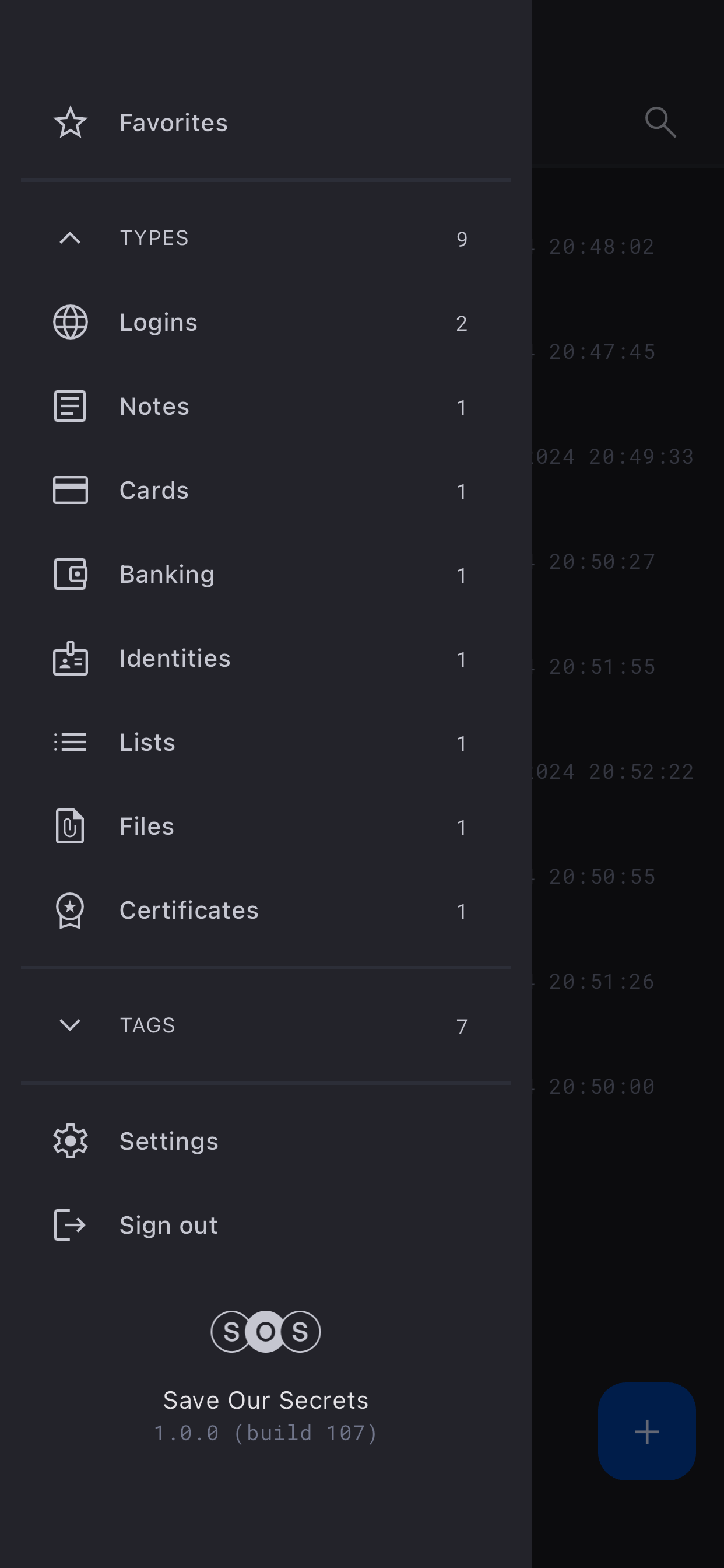Tap the blue plus add button
The height and width of the screenshot is (1568, 724).
pos(646,1431)
